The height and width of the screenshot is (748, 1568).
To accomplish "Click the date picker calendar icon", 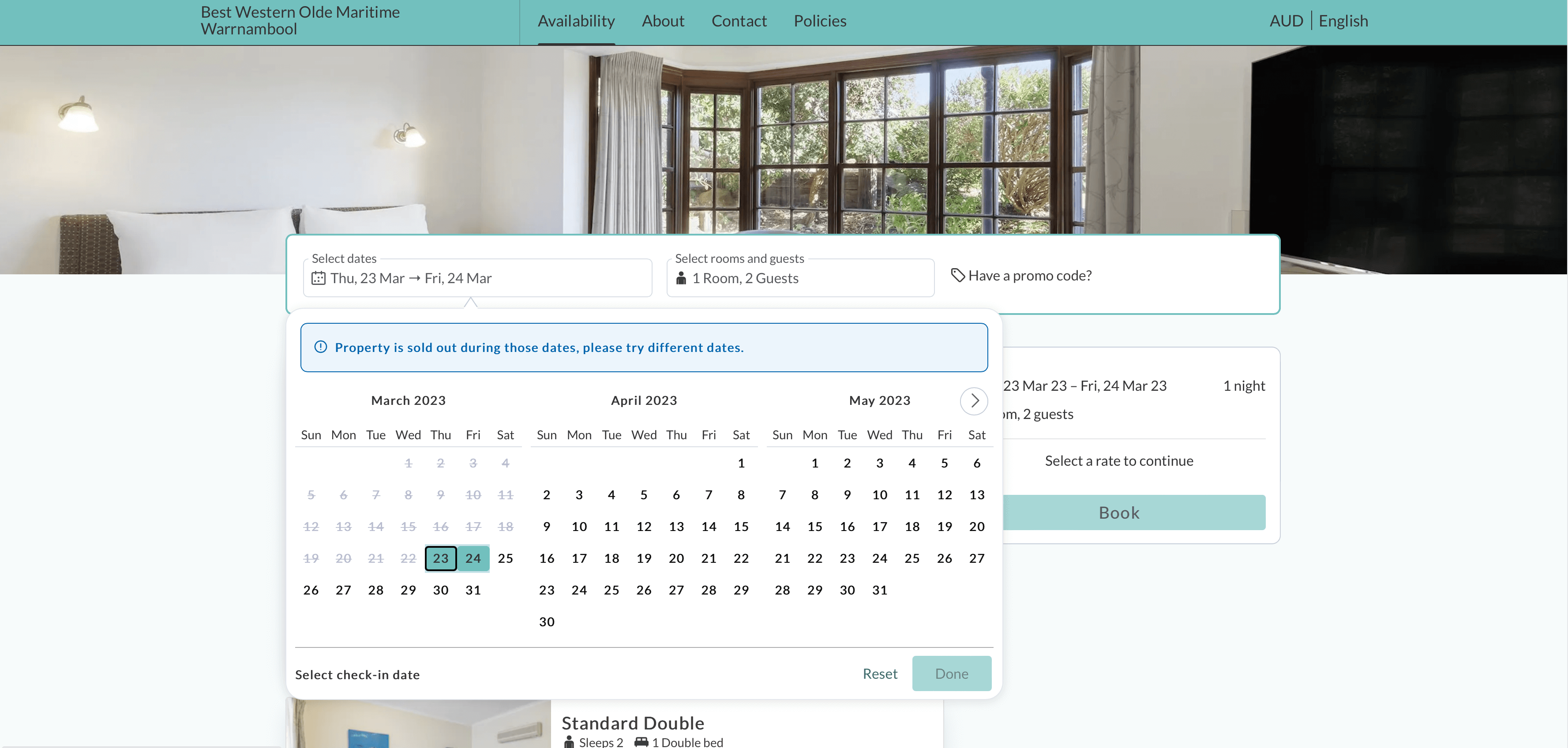I will (x=317, y=278).
